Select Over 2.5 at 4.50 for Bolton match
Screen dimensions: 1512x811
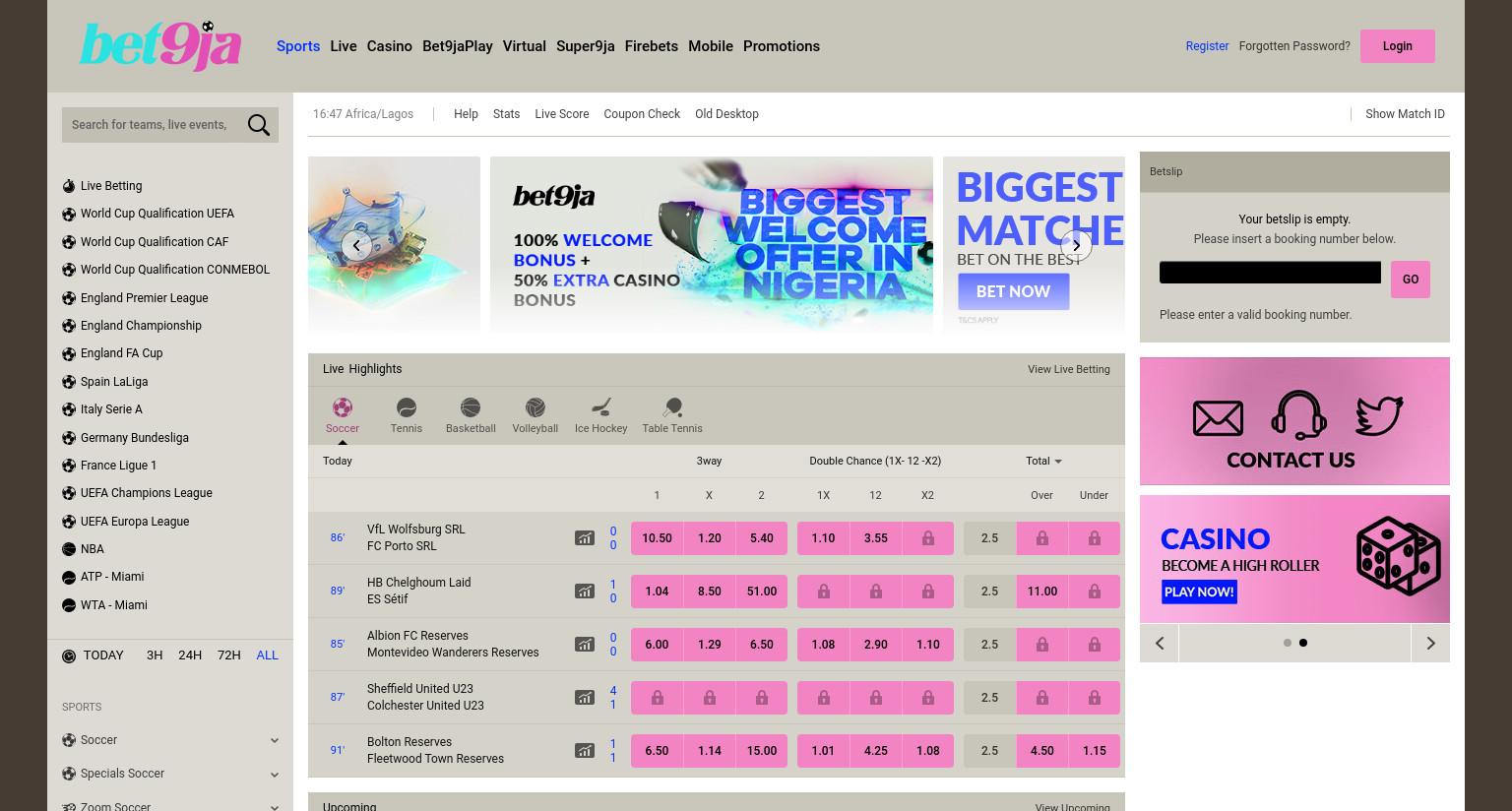tap(1041, 751)
